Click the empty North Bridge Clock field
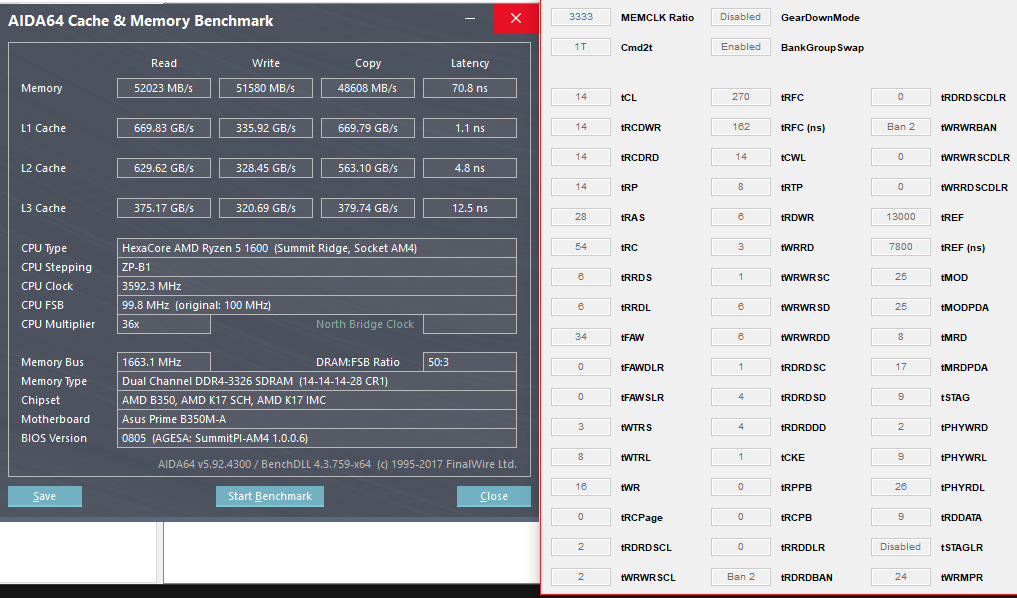Screen dimensions: 1017x598 coord(470,324)
